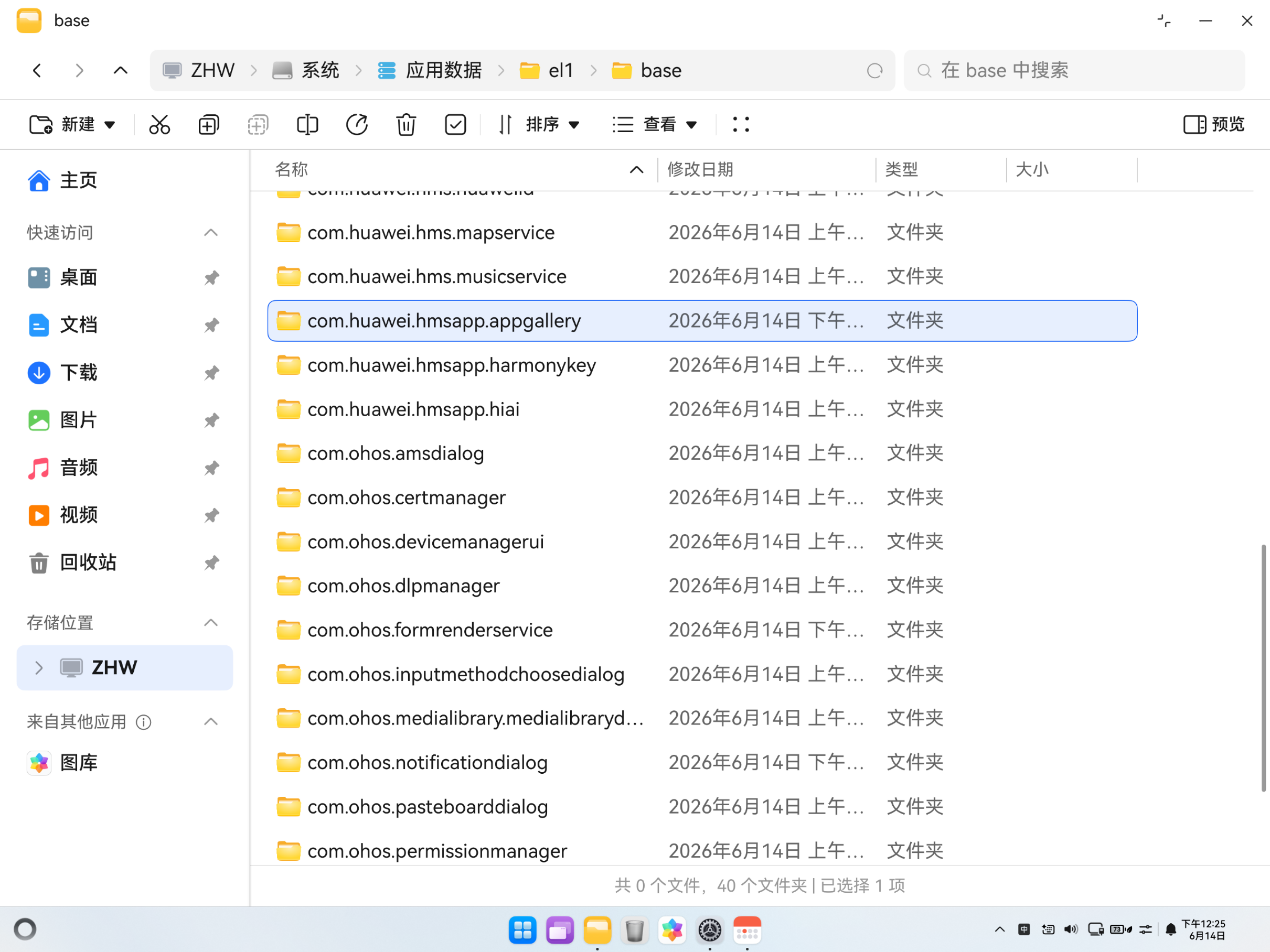Click the 大小 column header
1270x952 pixels.
pos(1032,170)
